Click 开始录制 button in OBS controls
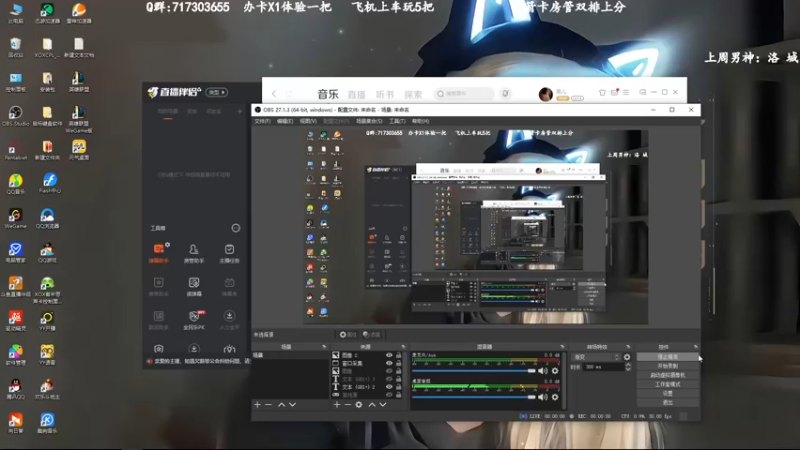 coord(667,366)
